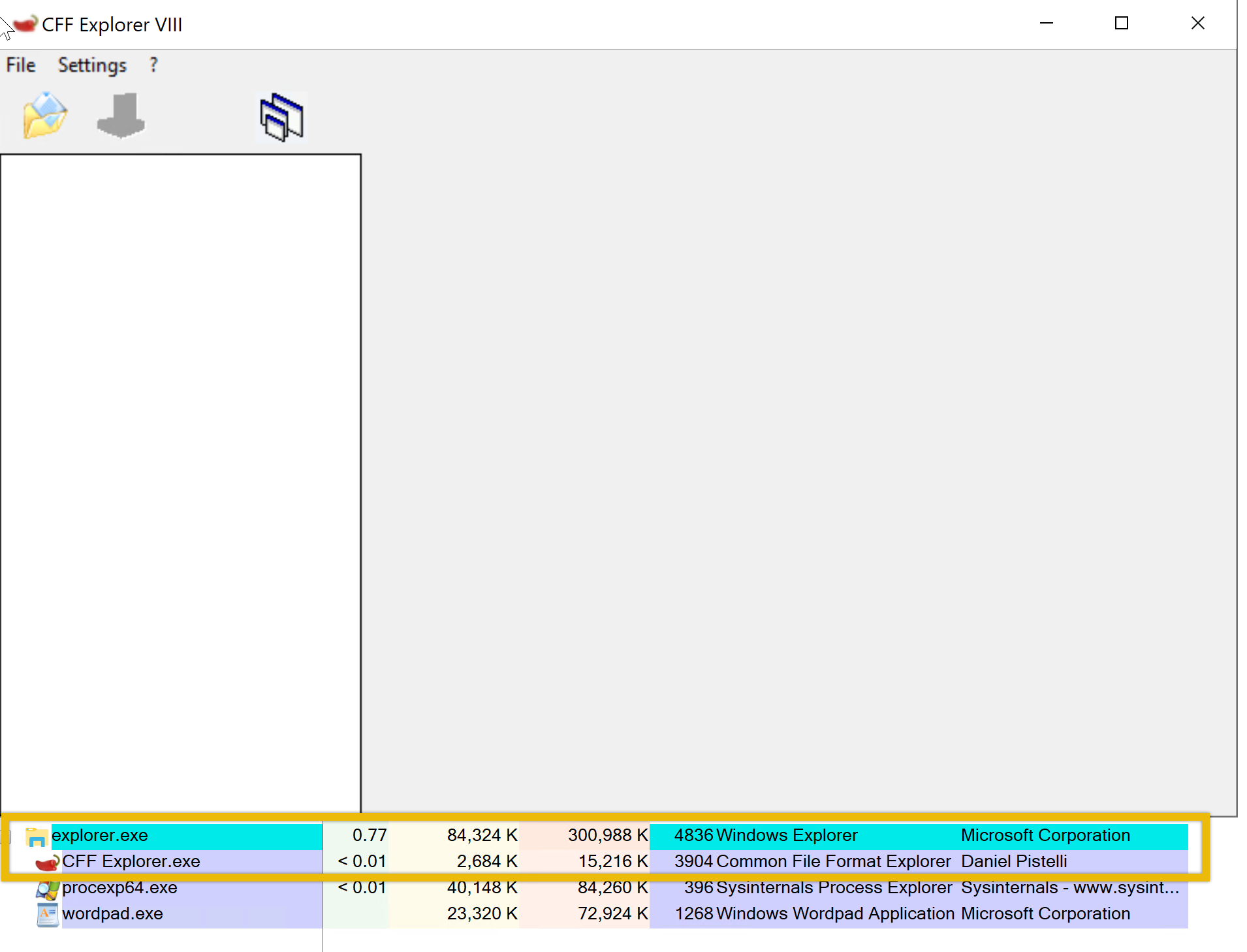This screenshot has height=952, width=1247.
Task: Select the wordpad.exe process entry
Action: point(112,913)
